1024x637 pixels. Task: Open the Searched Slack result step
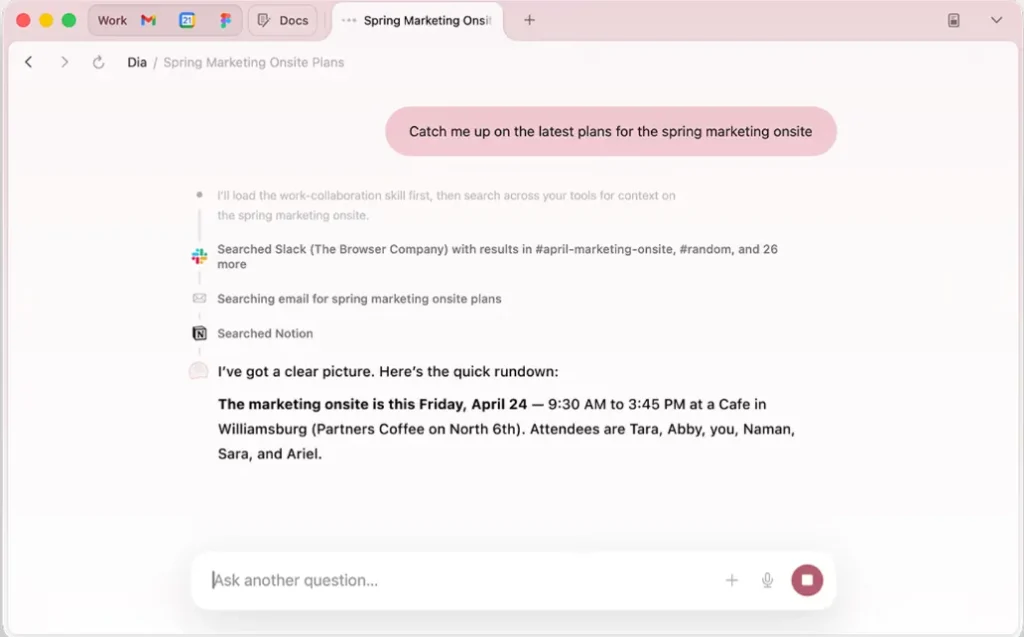click(x=498, y=256)
